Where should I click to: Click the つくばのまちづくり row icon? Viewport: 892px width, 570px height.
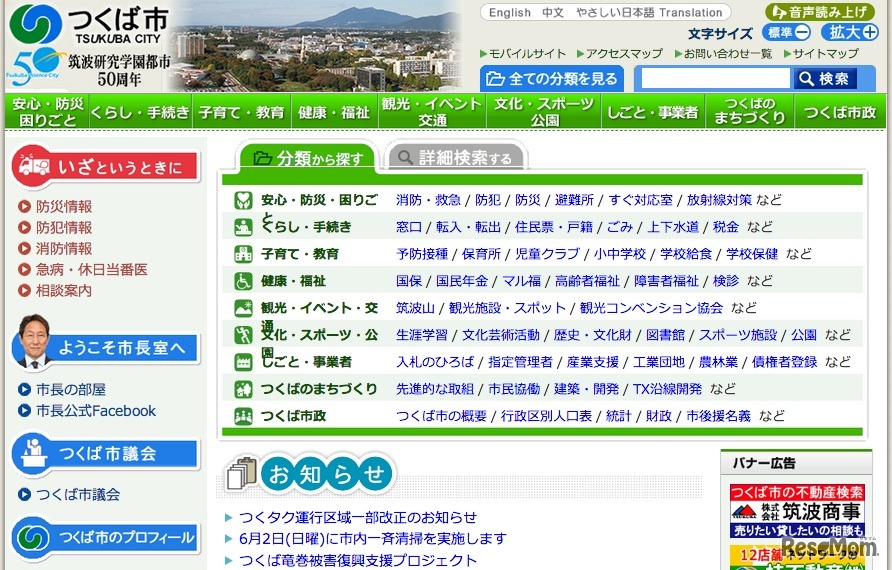tap(243, 389)
